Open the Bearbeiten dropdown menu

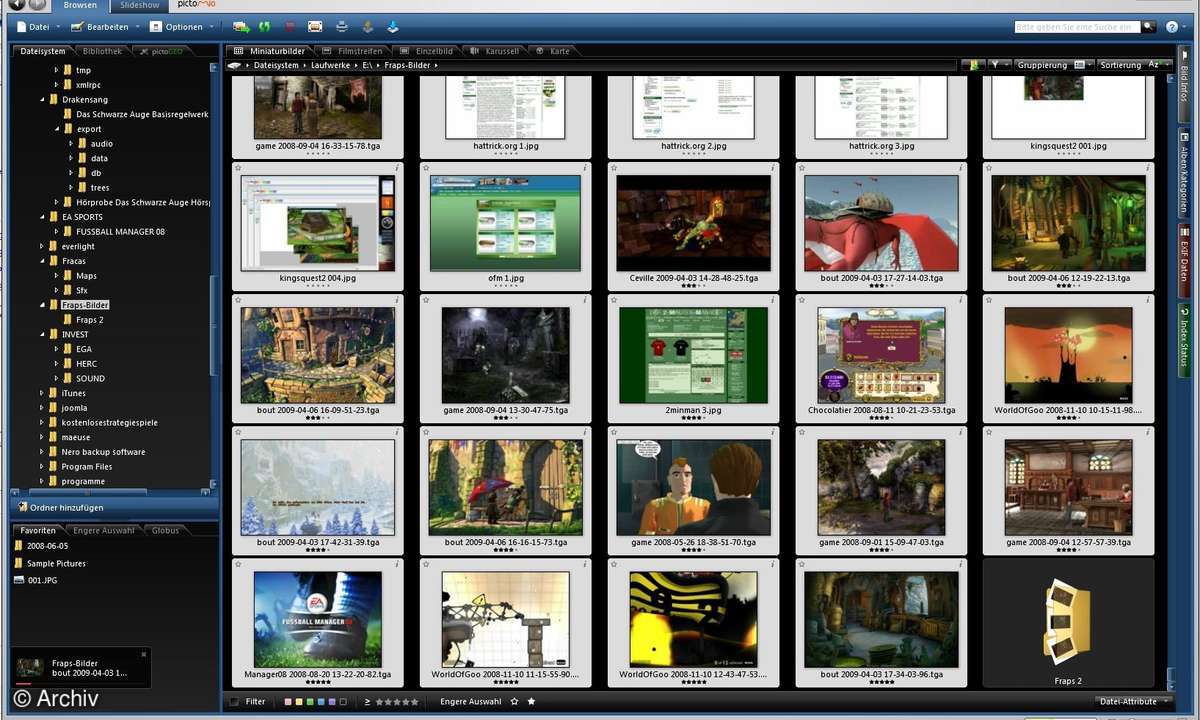[106, 27]
